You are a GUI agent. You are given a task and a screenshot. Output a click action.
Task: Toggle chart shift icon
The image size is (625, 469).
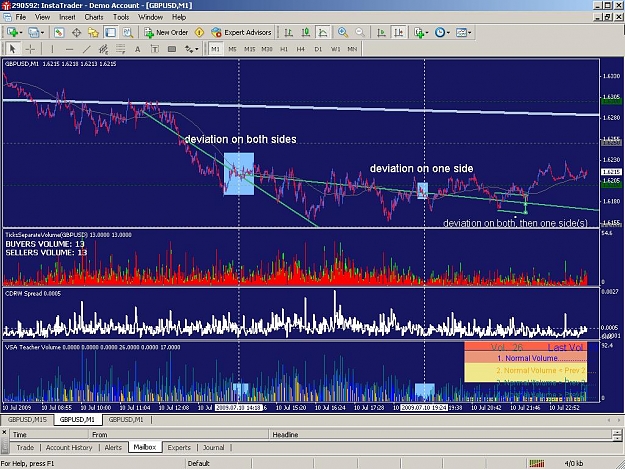point(398,33)
